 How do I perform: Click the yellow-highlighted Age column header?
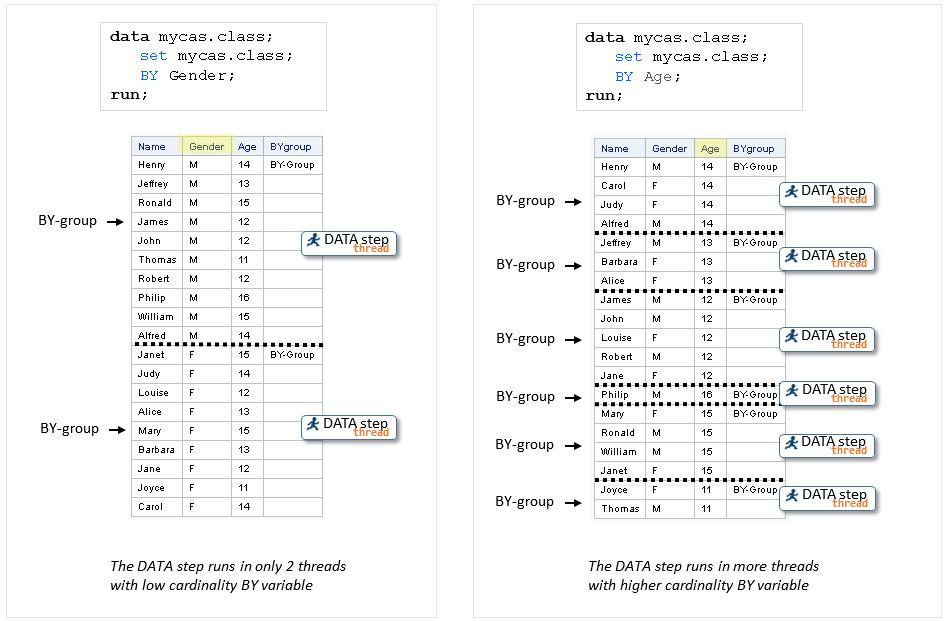coord(710,148)
